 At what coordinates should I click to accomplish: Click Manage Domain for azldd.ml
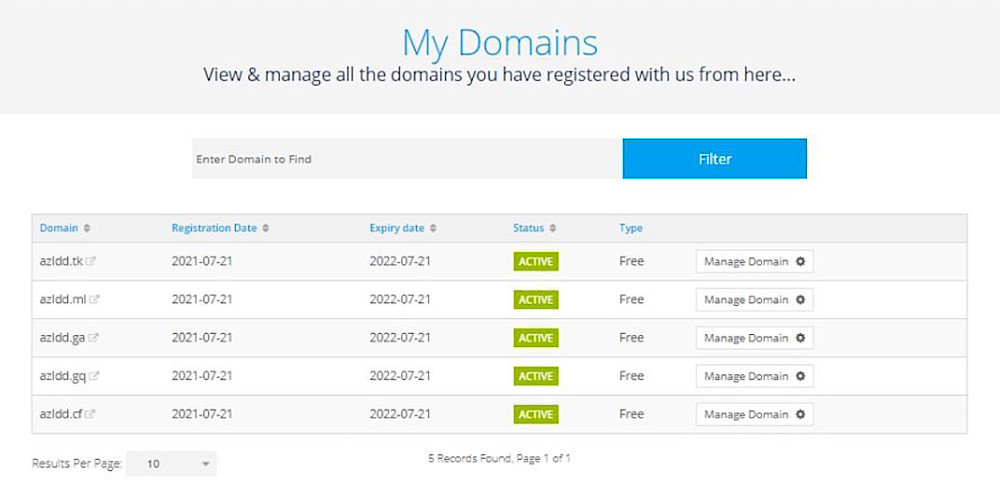click(x=746, y=300)
